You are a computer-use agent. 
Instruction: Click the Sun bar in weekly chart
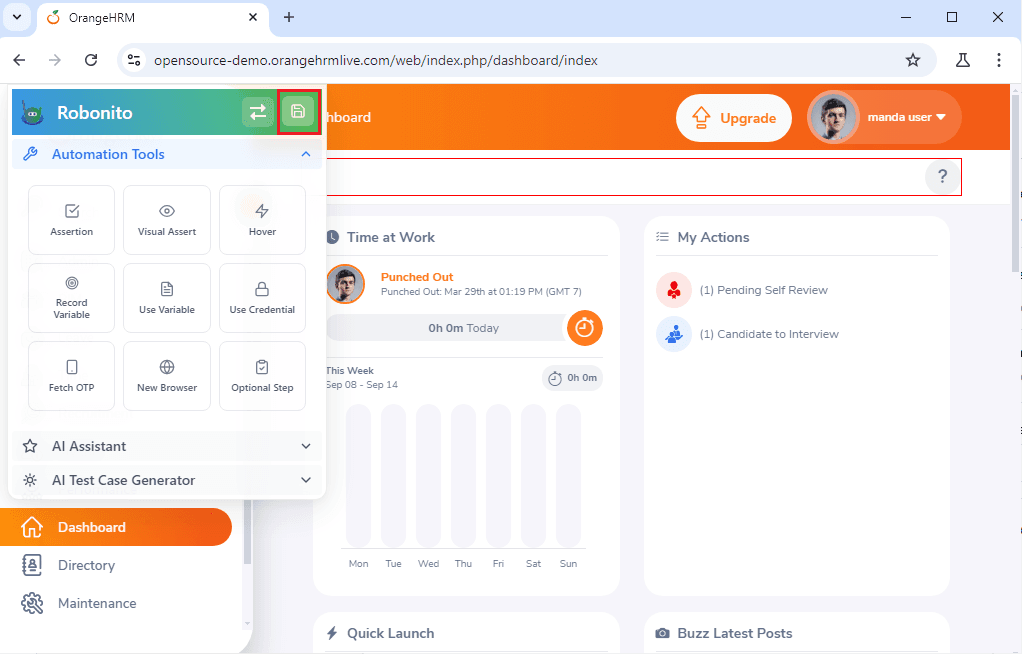pos(568,475)
